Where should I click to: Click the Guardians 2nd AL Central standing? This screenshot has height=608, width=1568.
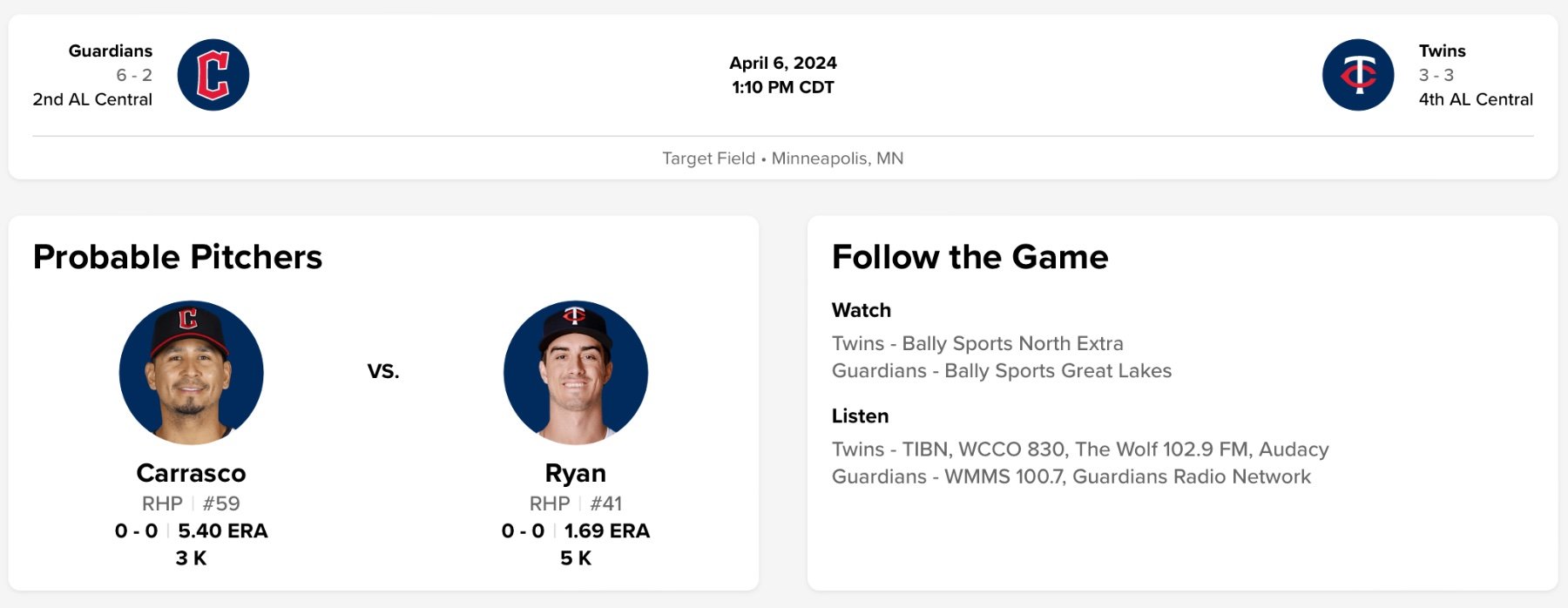pyautogui.click(x=92, y=99)
